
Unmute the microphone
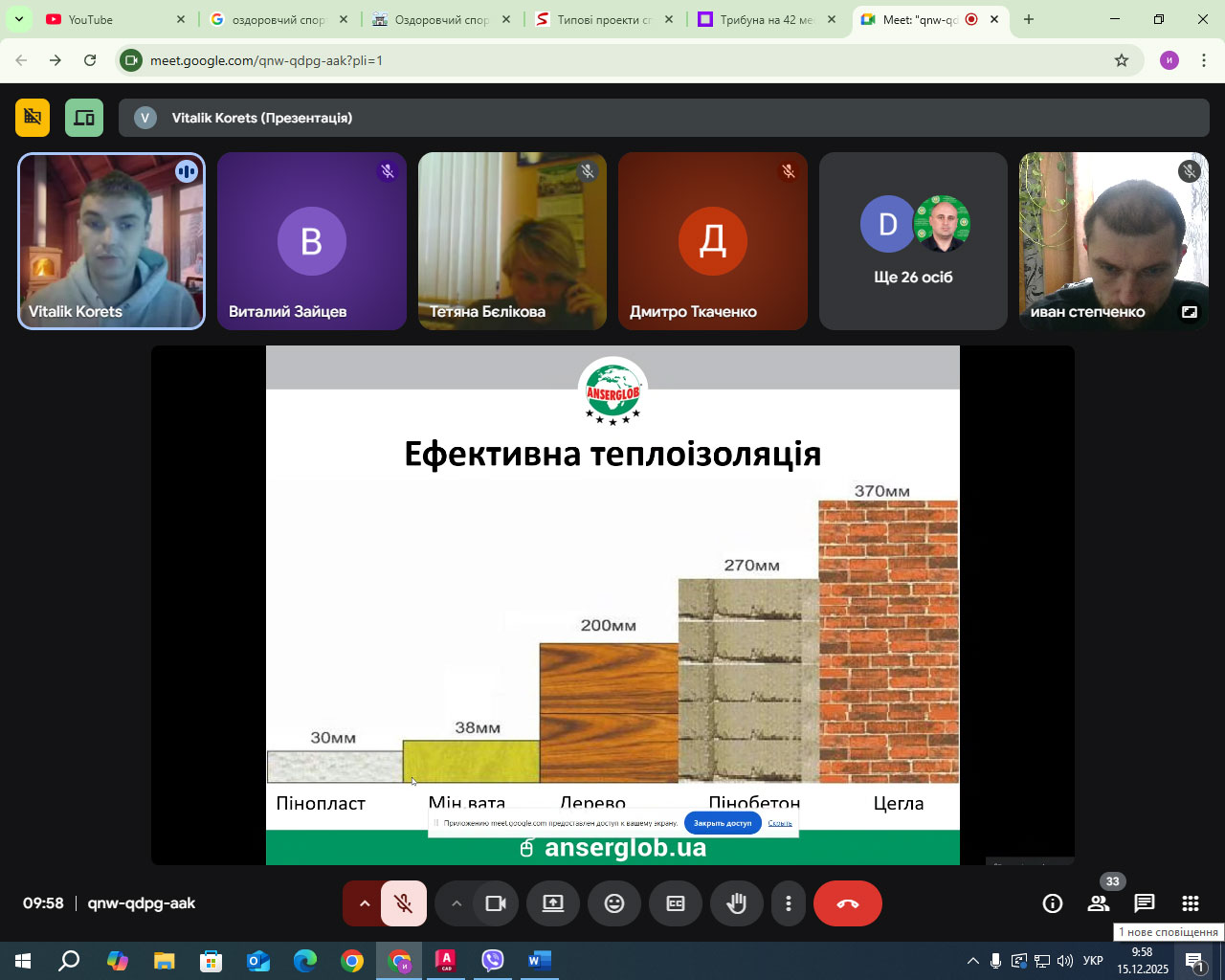pos(404,903)
